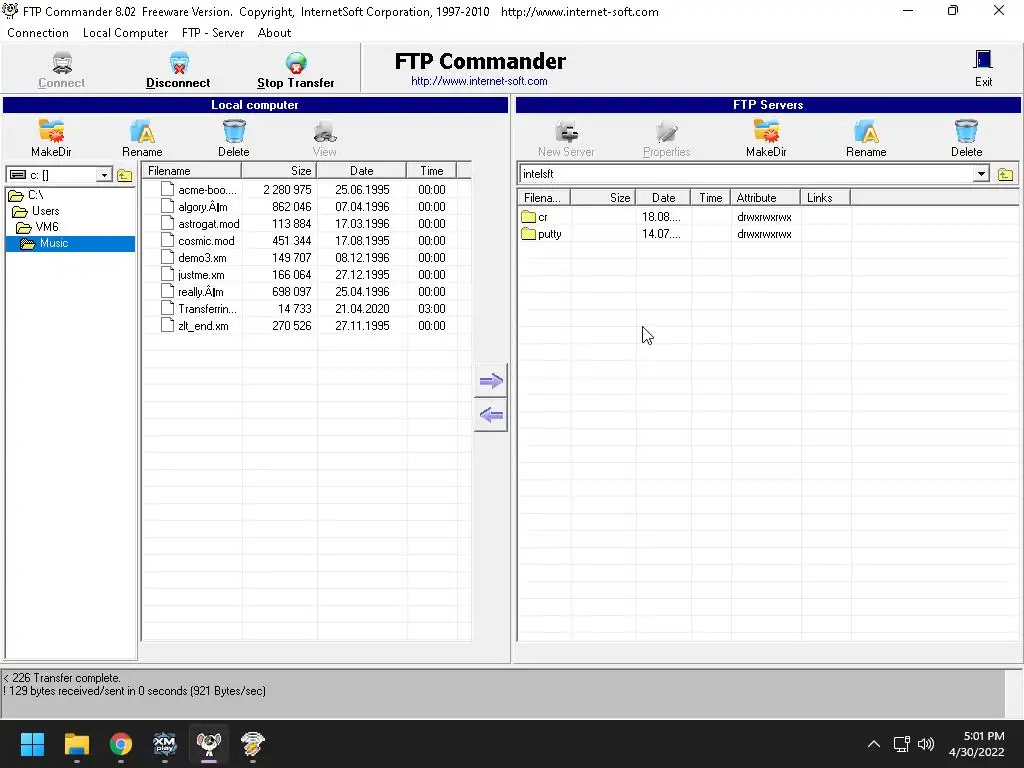Click FTP Servers Delete trash icon
The image size is (1024, 768).
966,131
